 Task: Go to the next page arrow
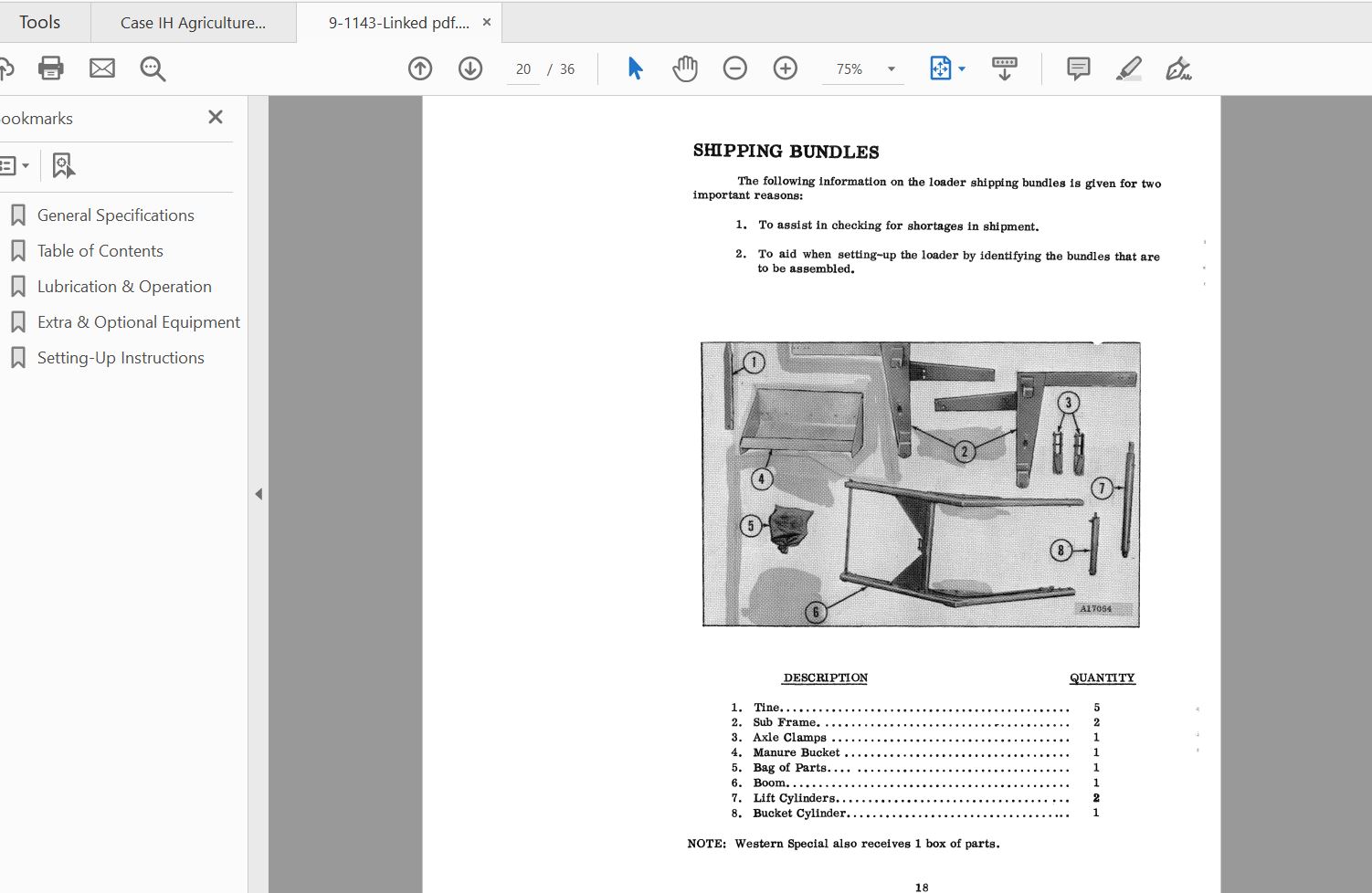point(470,68)
